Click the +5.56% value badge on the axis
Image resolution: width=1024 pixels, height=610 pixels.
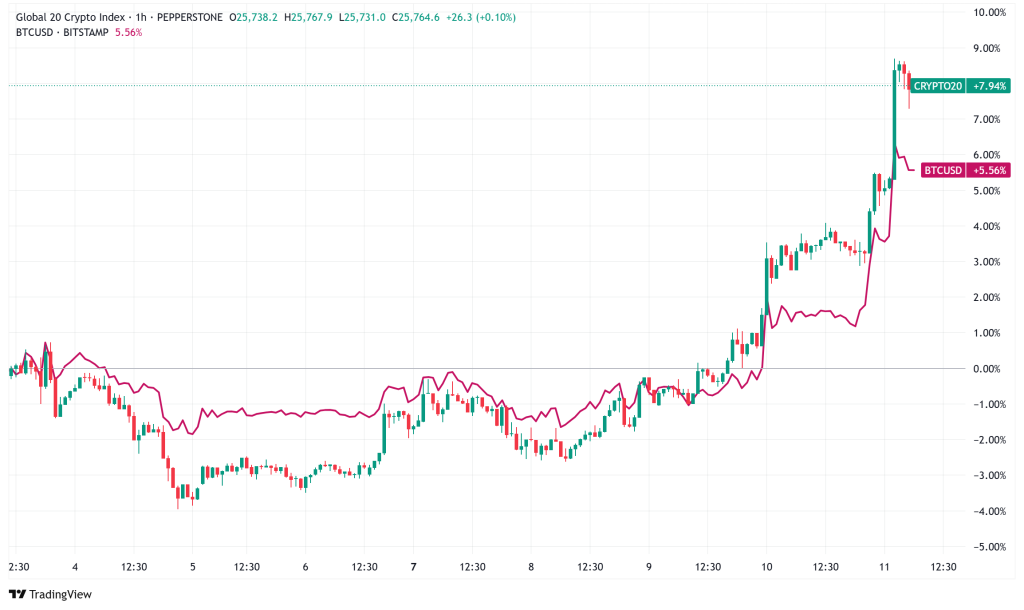[x=989, y=170]
